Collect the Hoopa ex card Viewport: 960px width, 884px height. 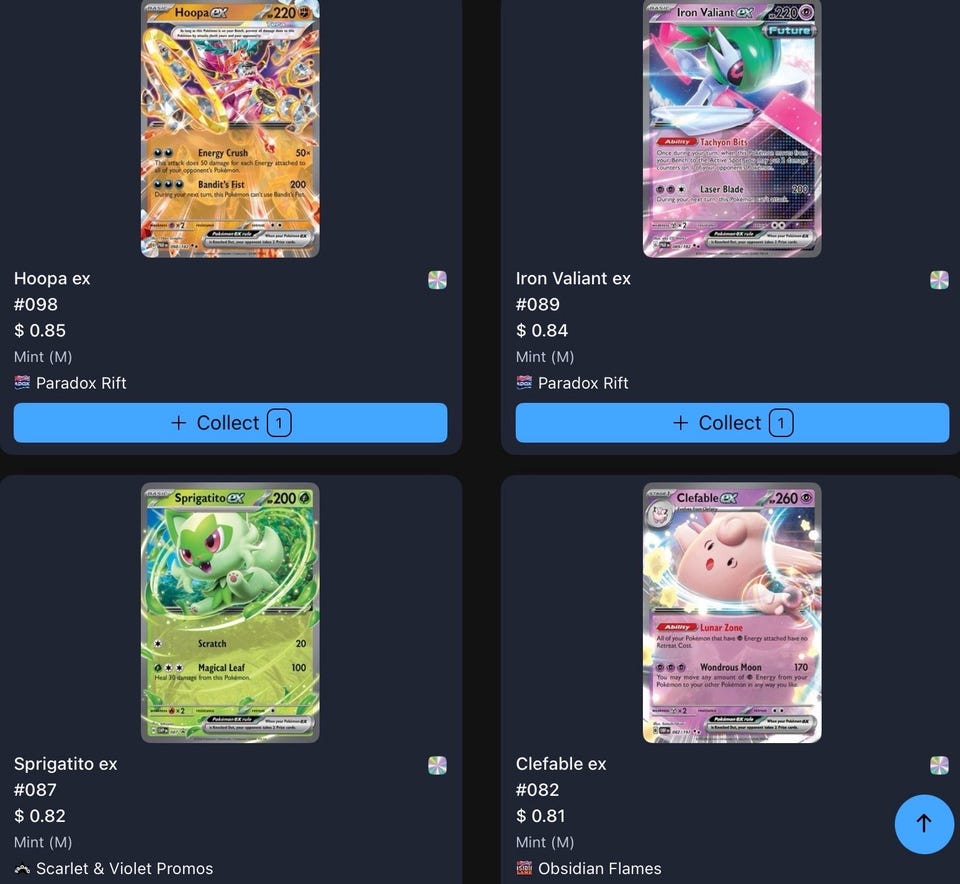230,422
